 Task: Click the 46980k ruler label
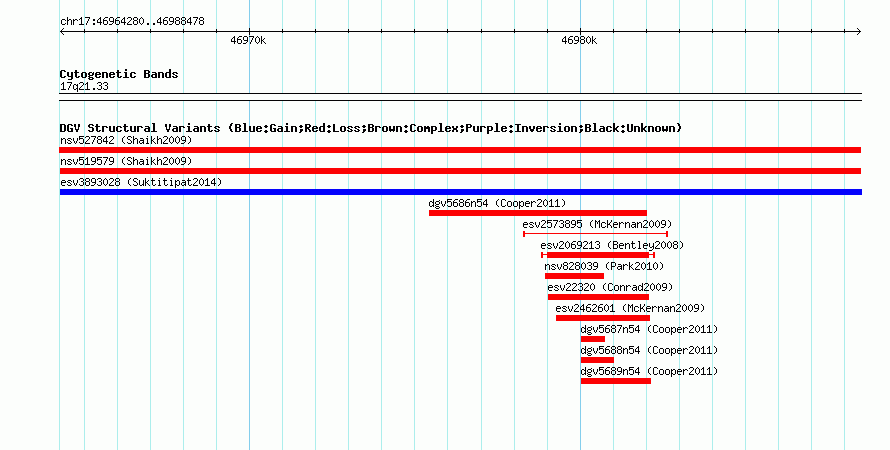pyautogui.click(x=579, y=41)
